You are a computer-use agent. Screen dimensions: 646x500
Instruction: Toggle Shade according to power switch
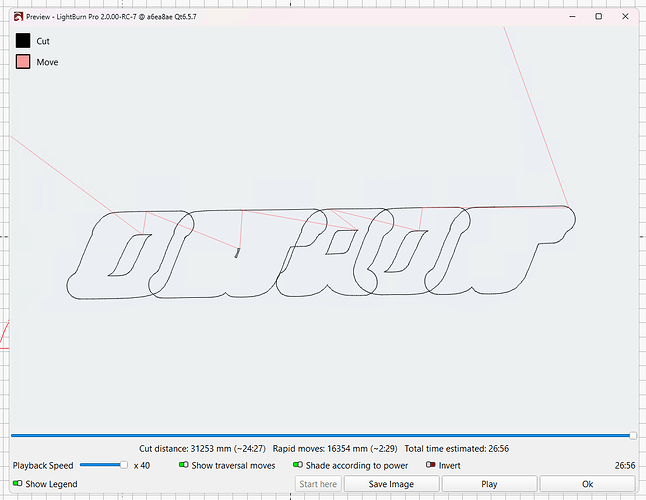coord(298,465)
